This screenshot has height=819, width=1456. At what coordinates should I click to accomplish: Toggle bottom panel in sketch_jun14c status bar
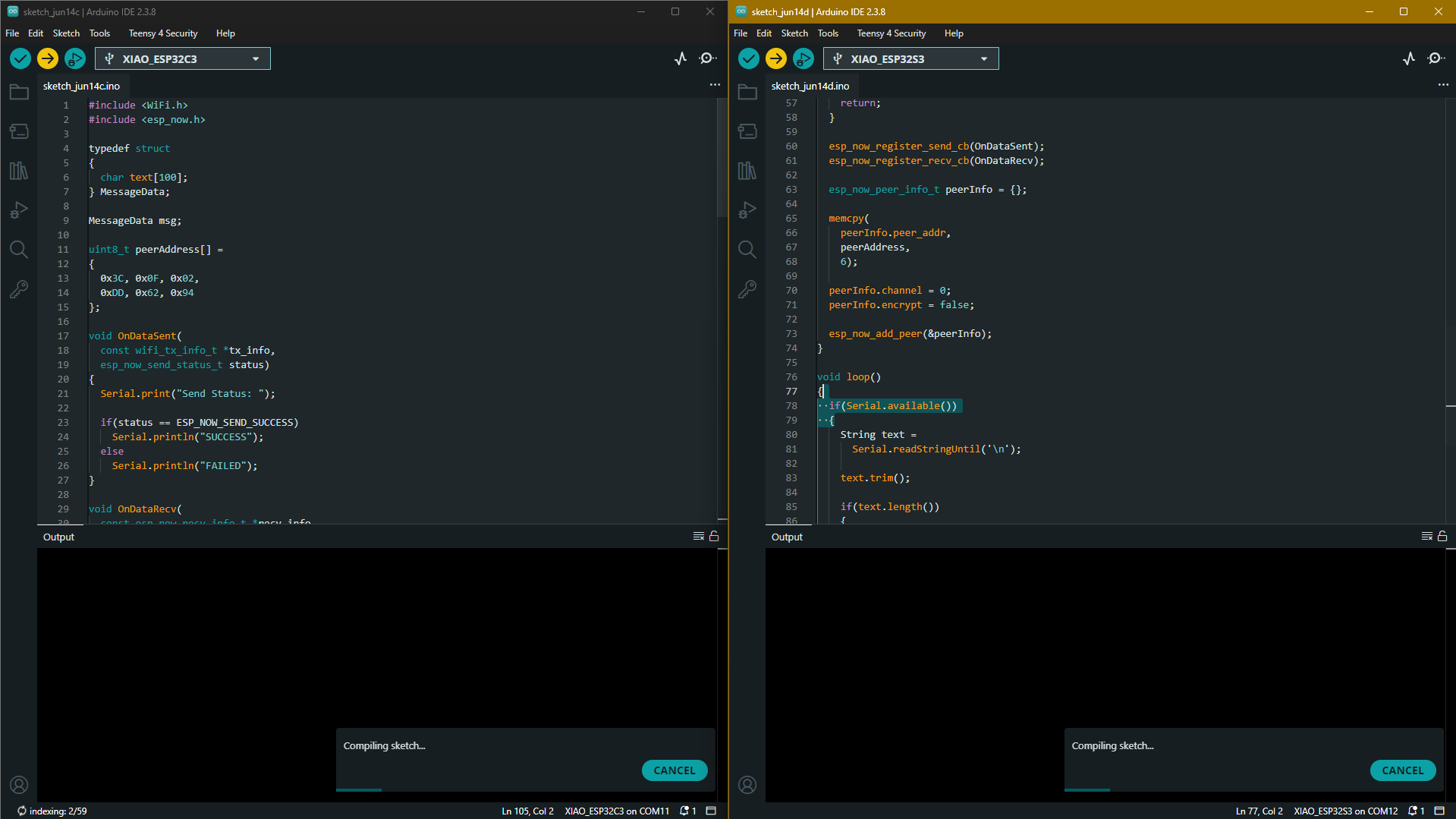click(x=711, y=811)
